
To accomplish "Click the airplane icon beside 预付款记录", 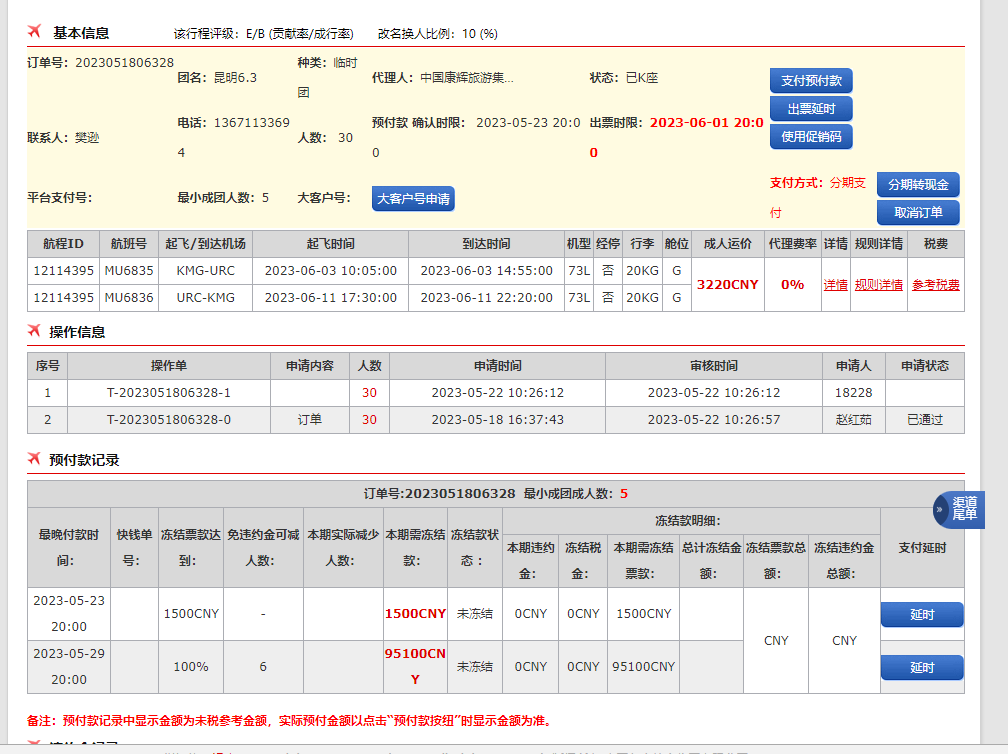I will coord(35,459).
